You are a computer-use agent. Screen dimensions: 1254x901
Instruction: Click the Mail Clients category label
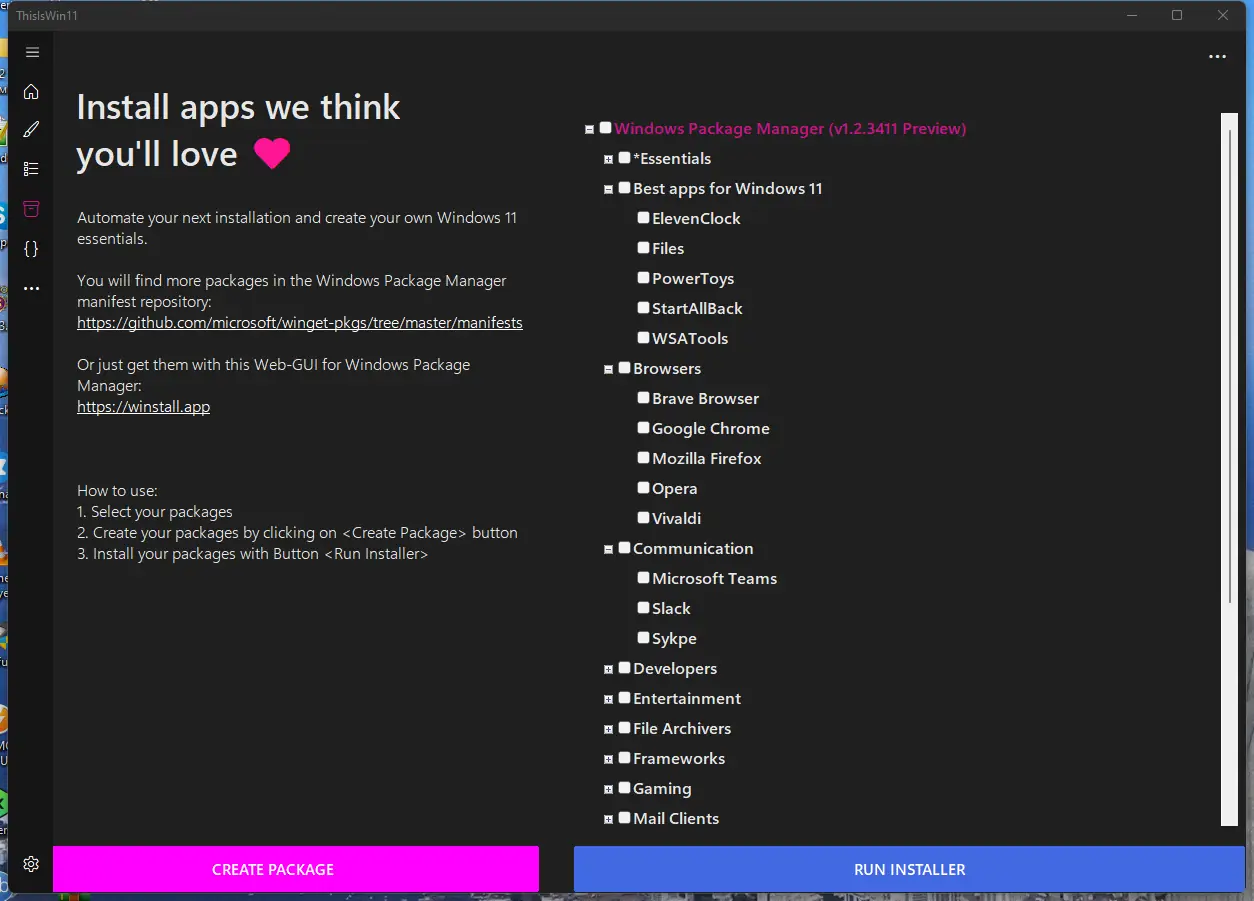click(676, 818)
